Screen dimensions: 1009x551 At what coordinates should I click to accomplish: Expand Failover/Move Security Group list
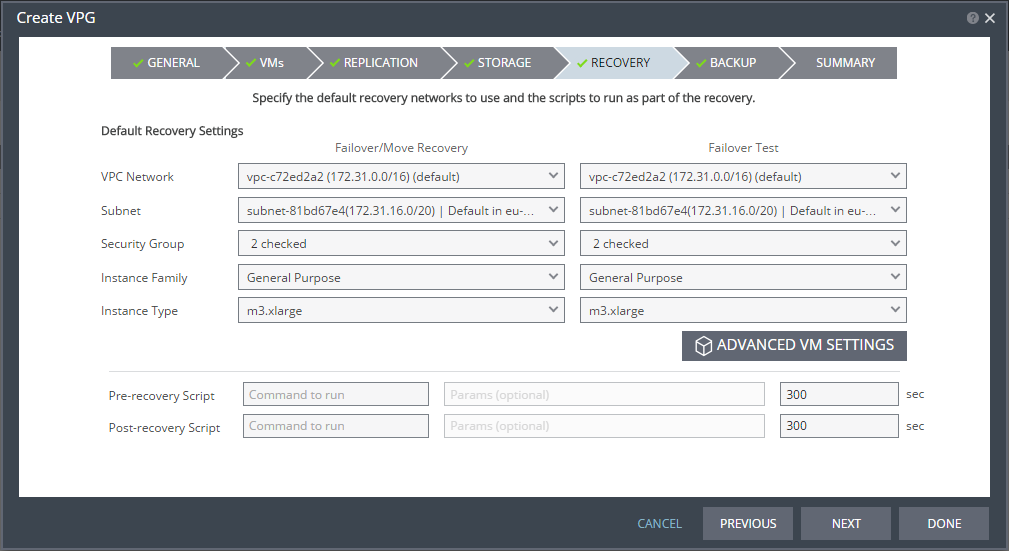pos(401,244)
